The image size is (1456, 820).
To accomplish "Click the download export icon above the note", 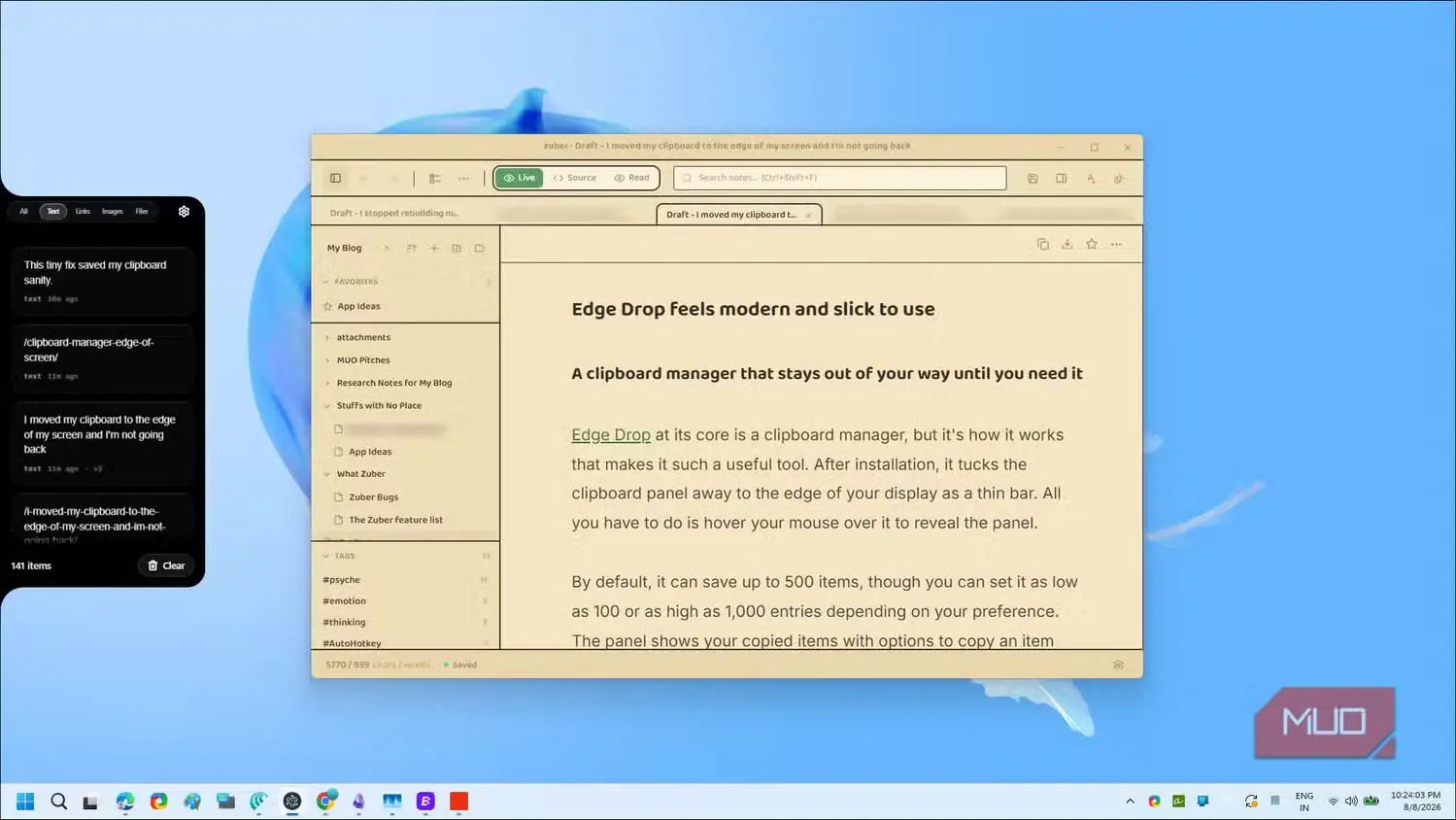I will [1067, 244].
